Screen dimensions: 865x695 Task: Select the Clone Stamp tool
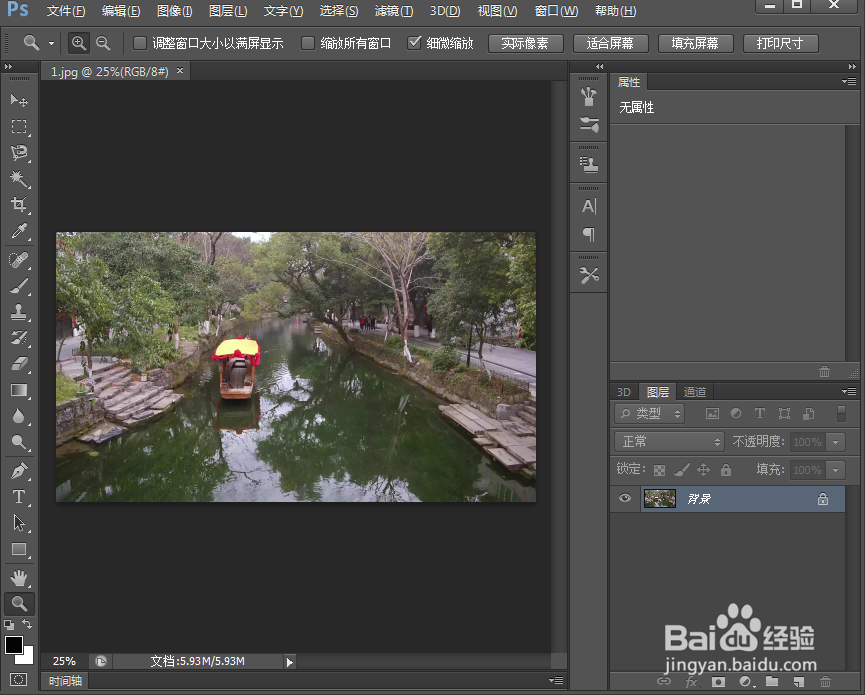tap(19, 312)
